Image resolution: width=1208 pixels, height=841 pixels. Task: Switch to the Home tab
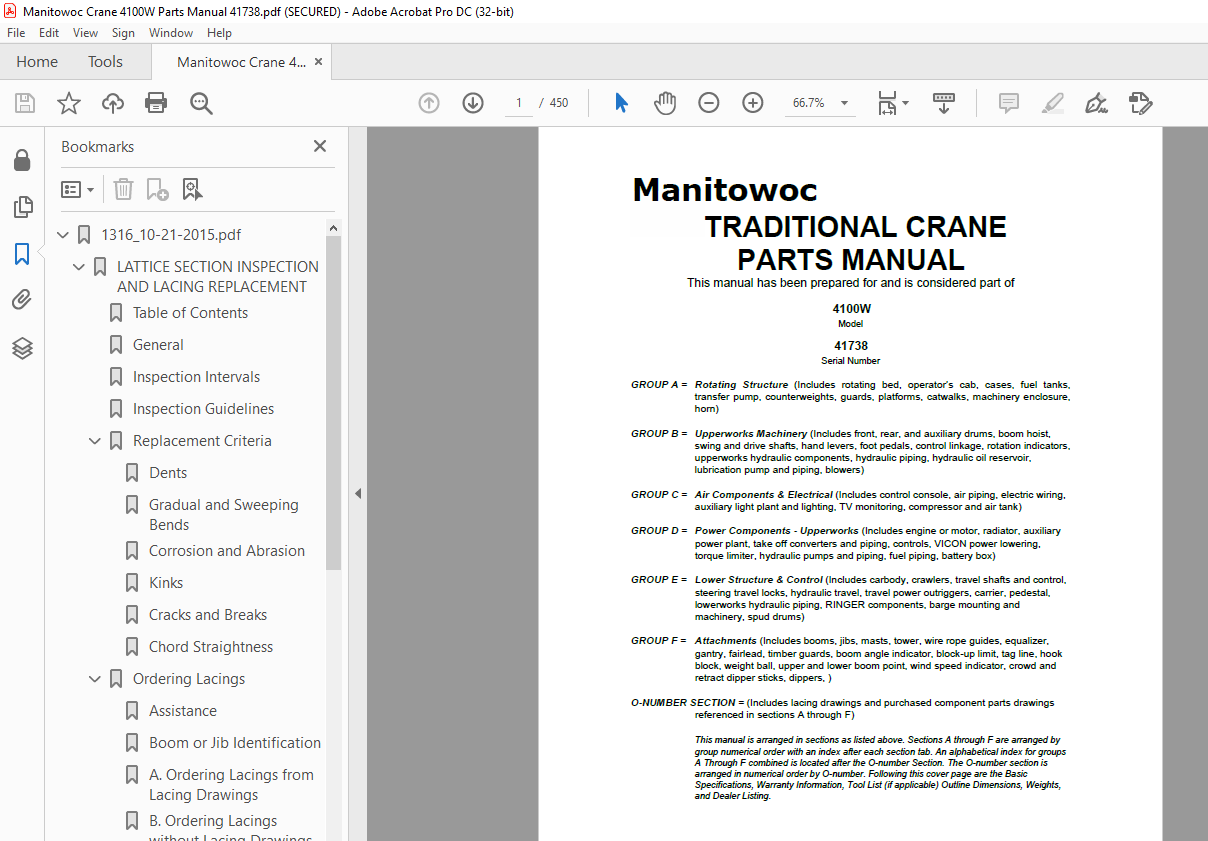(x=37, y=62)
